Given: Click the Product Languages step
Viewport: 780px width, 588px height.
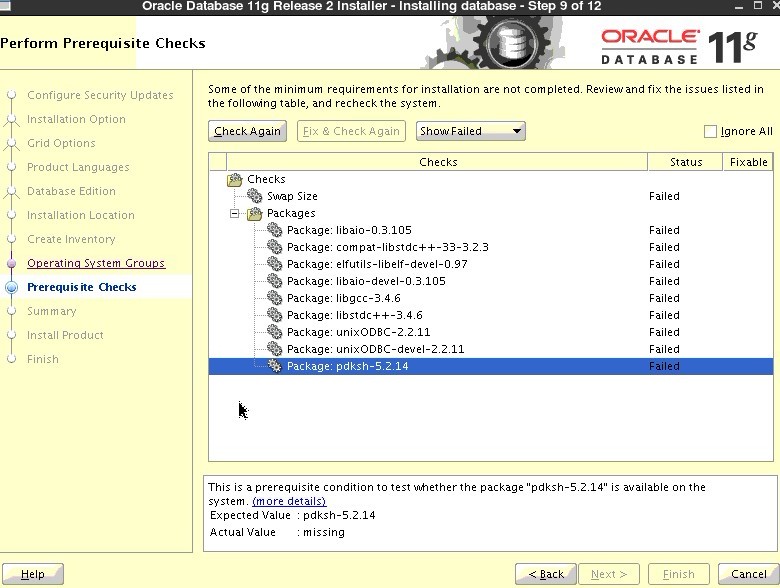Looking at the screenshot, I should pos(78,167).
